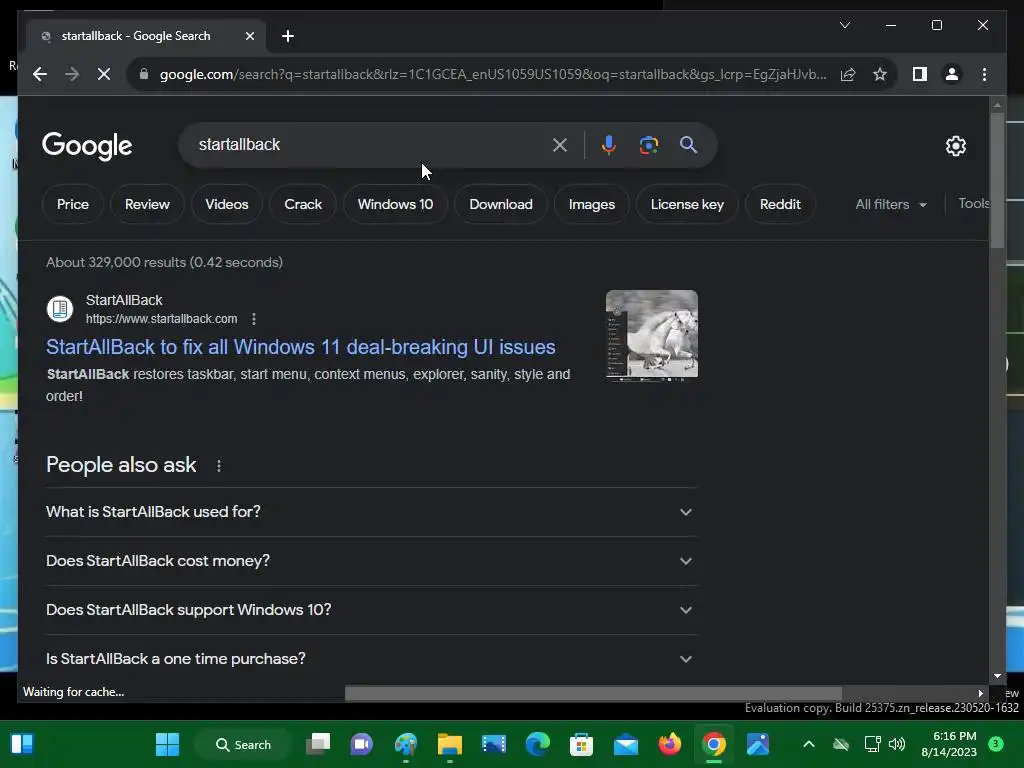1024x768 pixels.
Task: Click the browser forward arrow
Action: click(72, 74)
